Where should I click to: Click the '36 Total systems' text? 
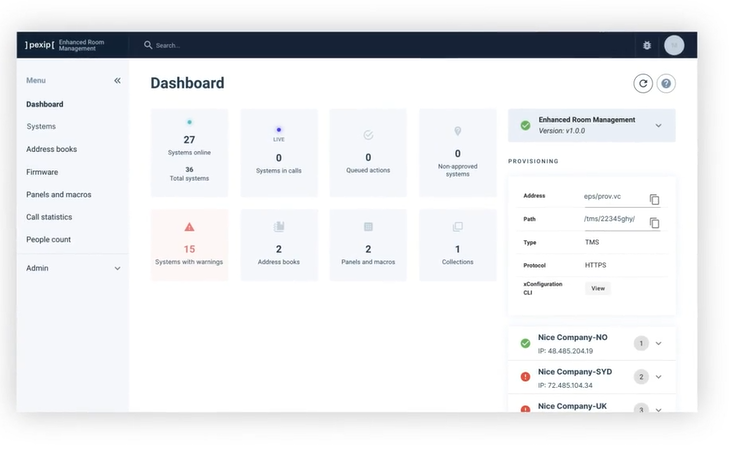[189, 174]
